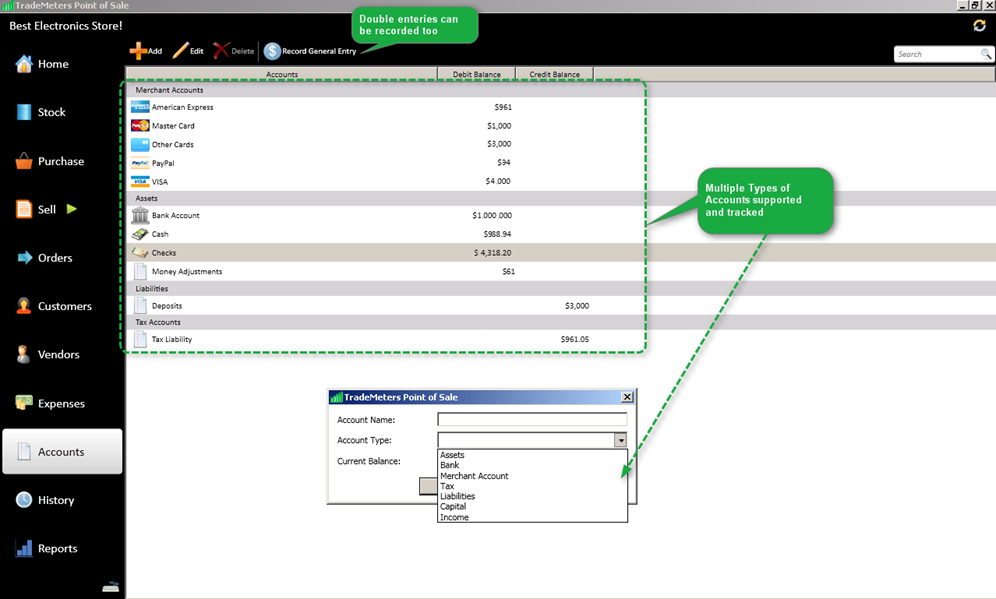The image size is (996, 599).
Task: Click the American Express card icon
Action: (x=140, y=107)
